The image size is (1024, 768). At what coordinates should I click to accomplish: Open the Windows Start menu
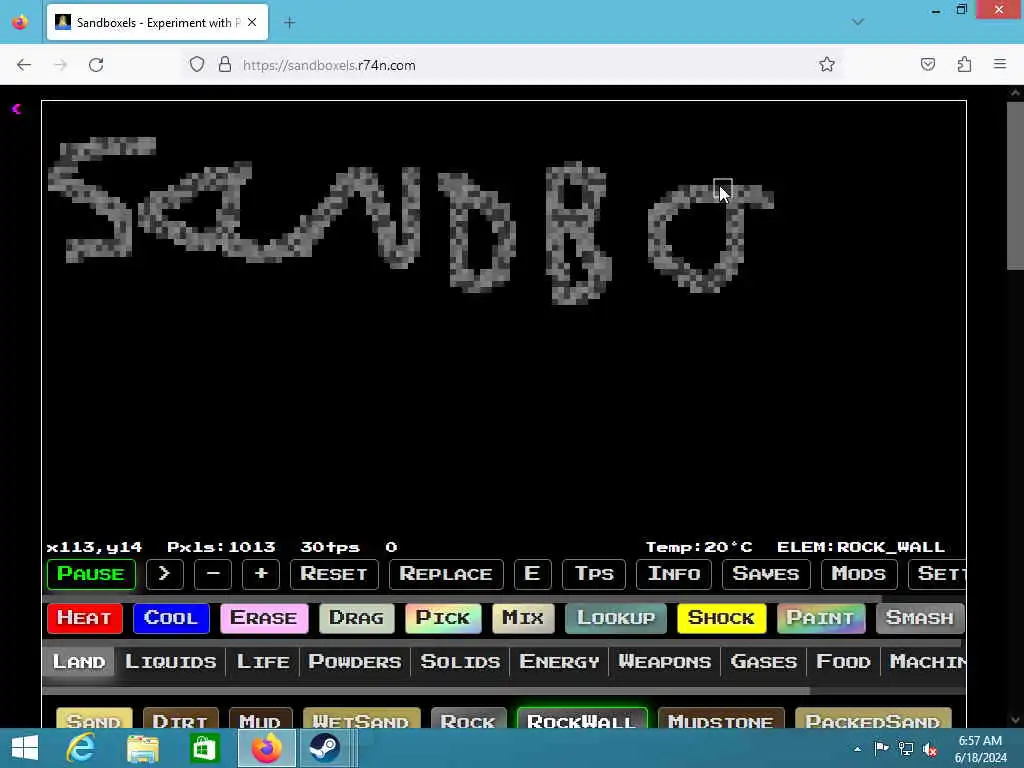[x=25, y=748]
